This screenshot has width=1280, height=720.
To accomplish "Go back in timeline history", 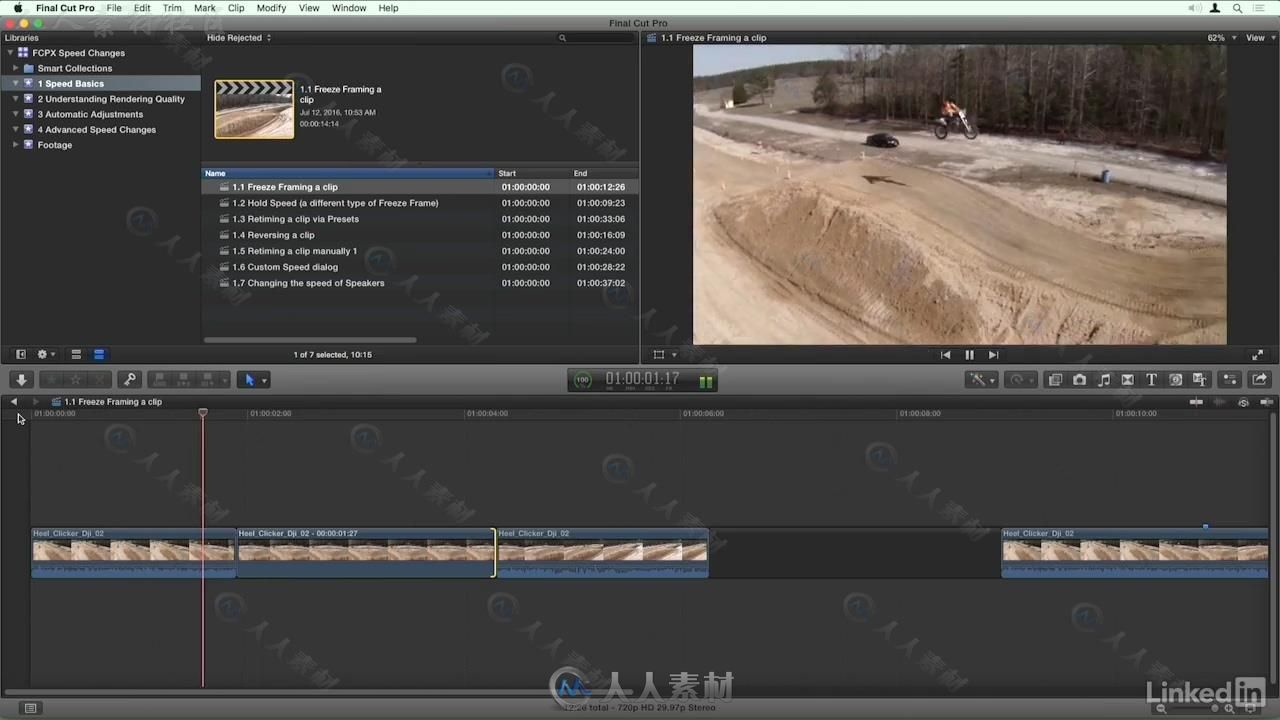I will pyautogui.click(x=14, y=402).
